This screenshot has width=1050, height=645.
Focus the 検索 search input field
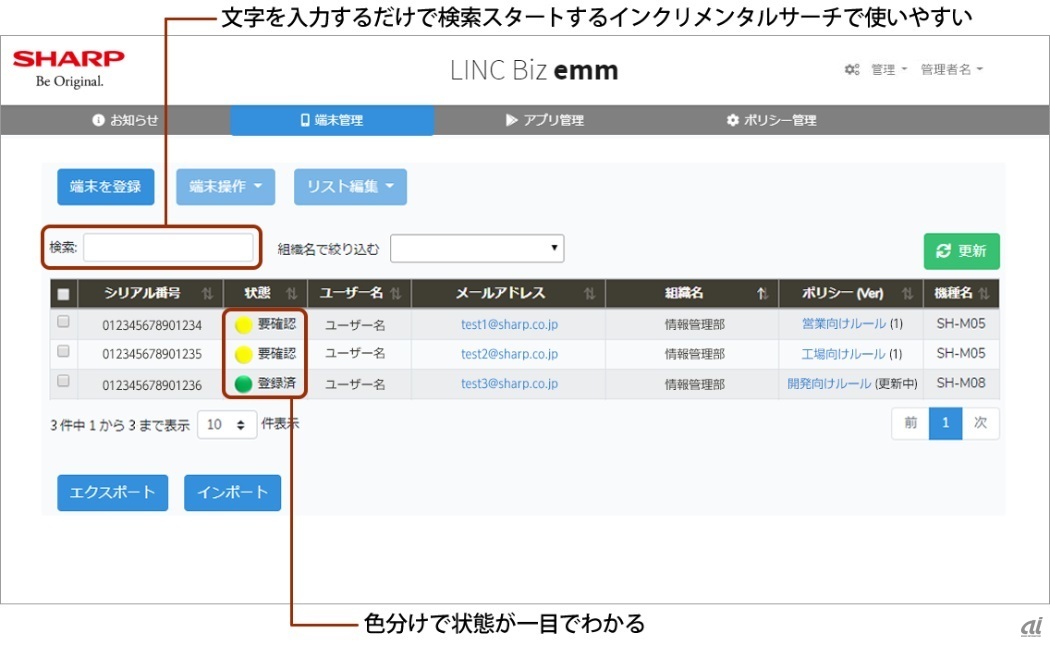click(x=168, y=248)
